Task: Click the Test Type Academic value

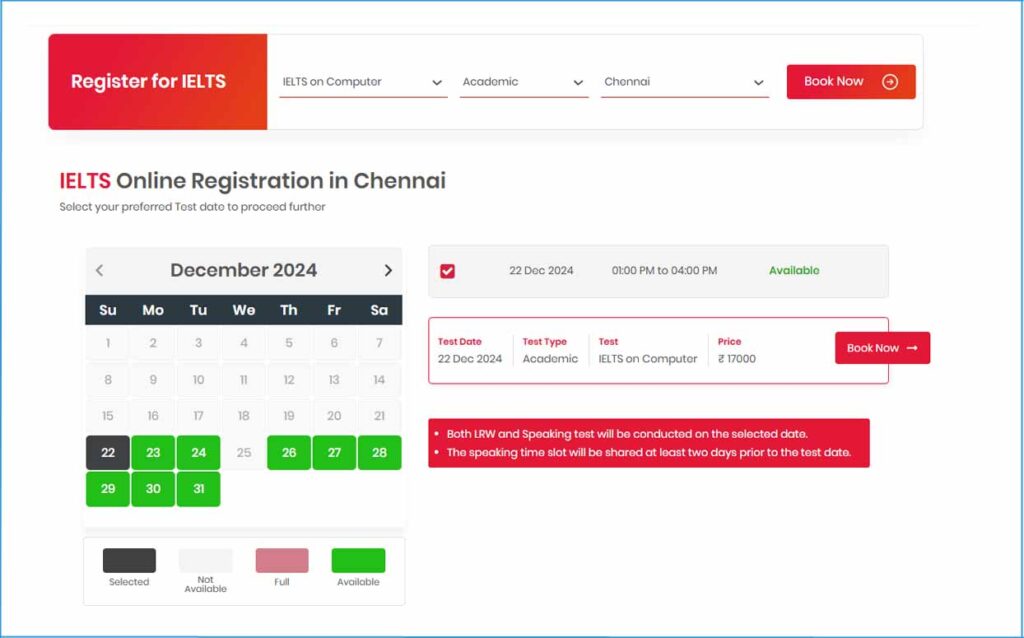Action: tap(550, 359)
